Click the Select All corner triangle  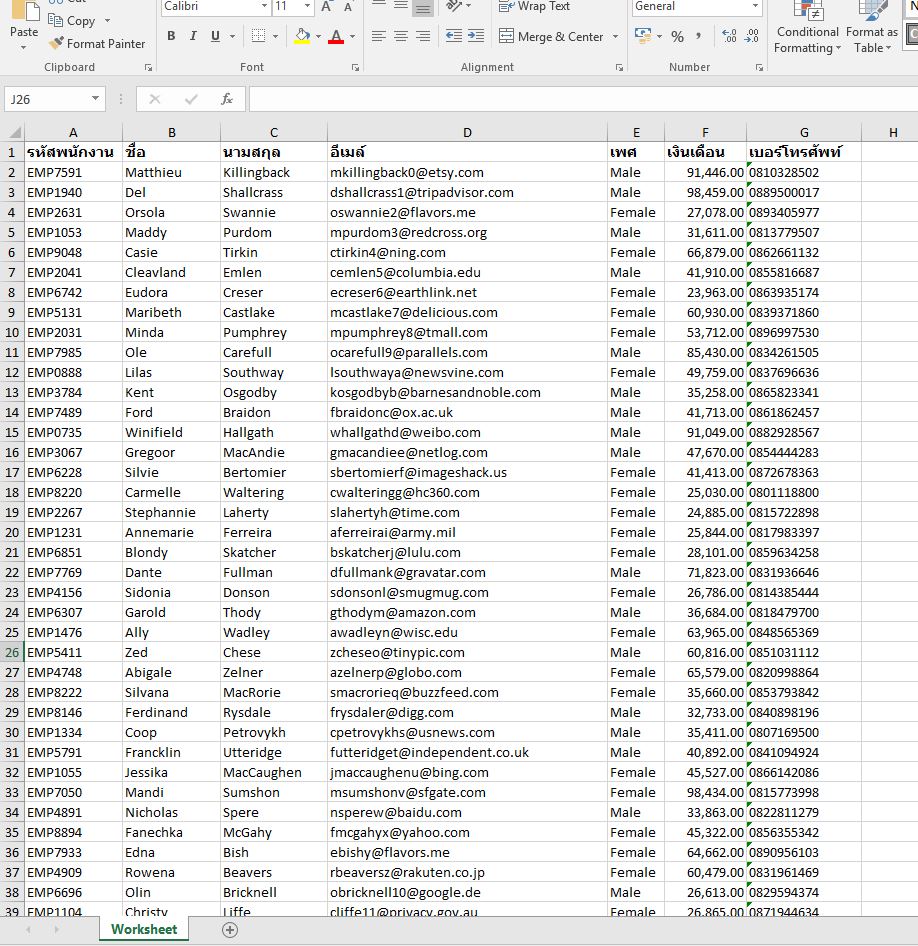pos(13,132)
